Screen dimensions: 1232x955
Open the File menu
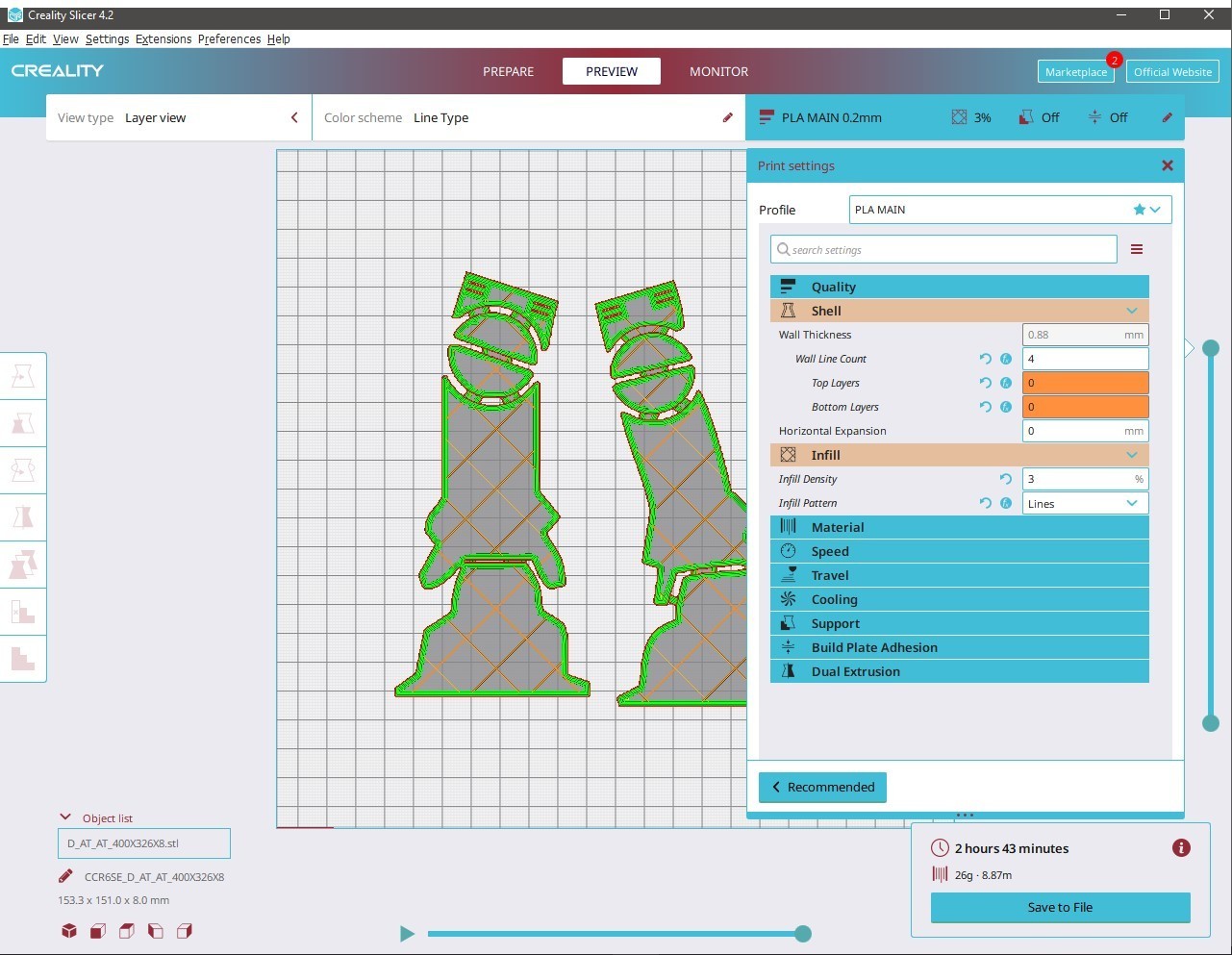pyautogui.click(x=11, y=39)
